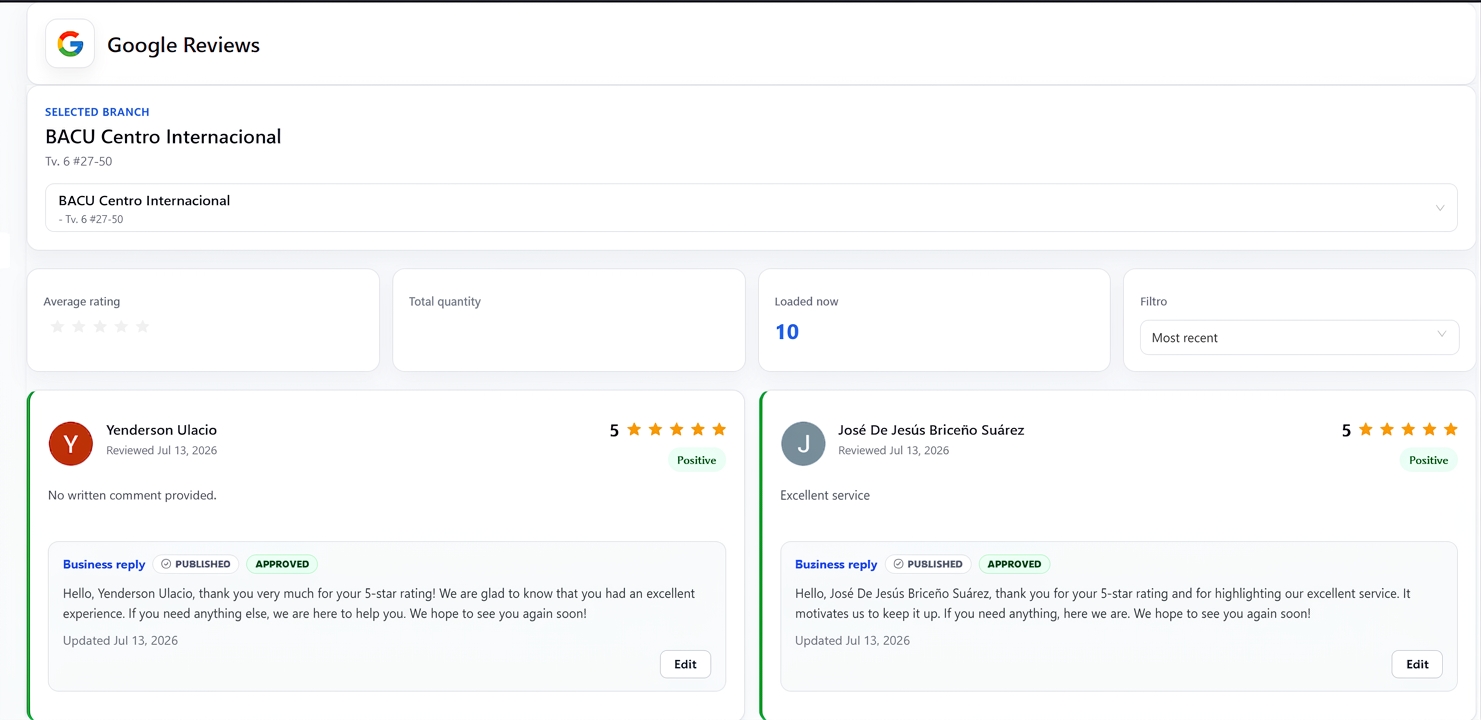Click 'Reviewed Jul 13, 2026' under Yenderson Ulacio
1481x720 pixels.
(161, 450)
